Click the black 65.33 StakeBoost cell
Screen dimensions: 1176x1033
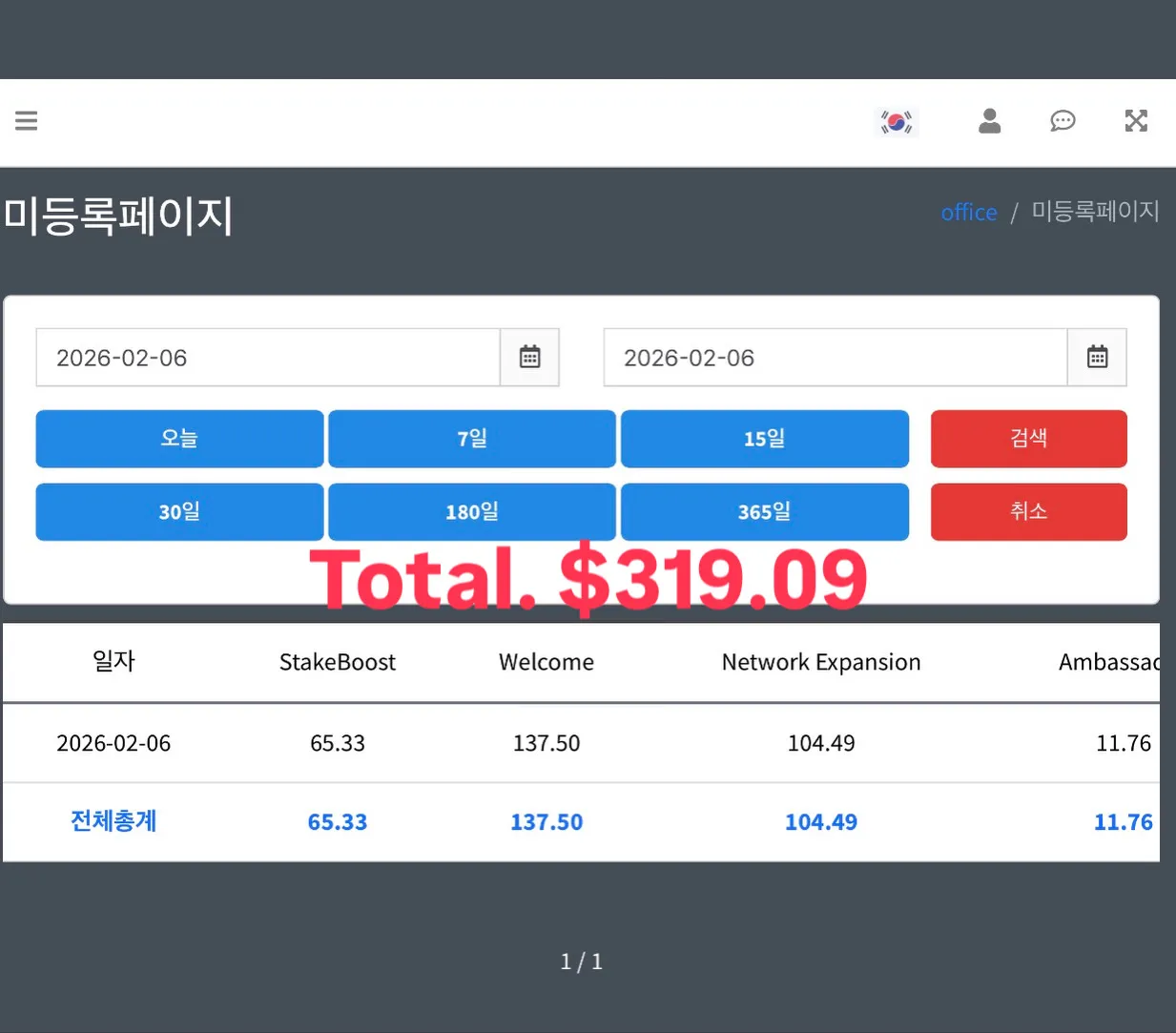pos(338,743)
